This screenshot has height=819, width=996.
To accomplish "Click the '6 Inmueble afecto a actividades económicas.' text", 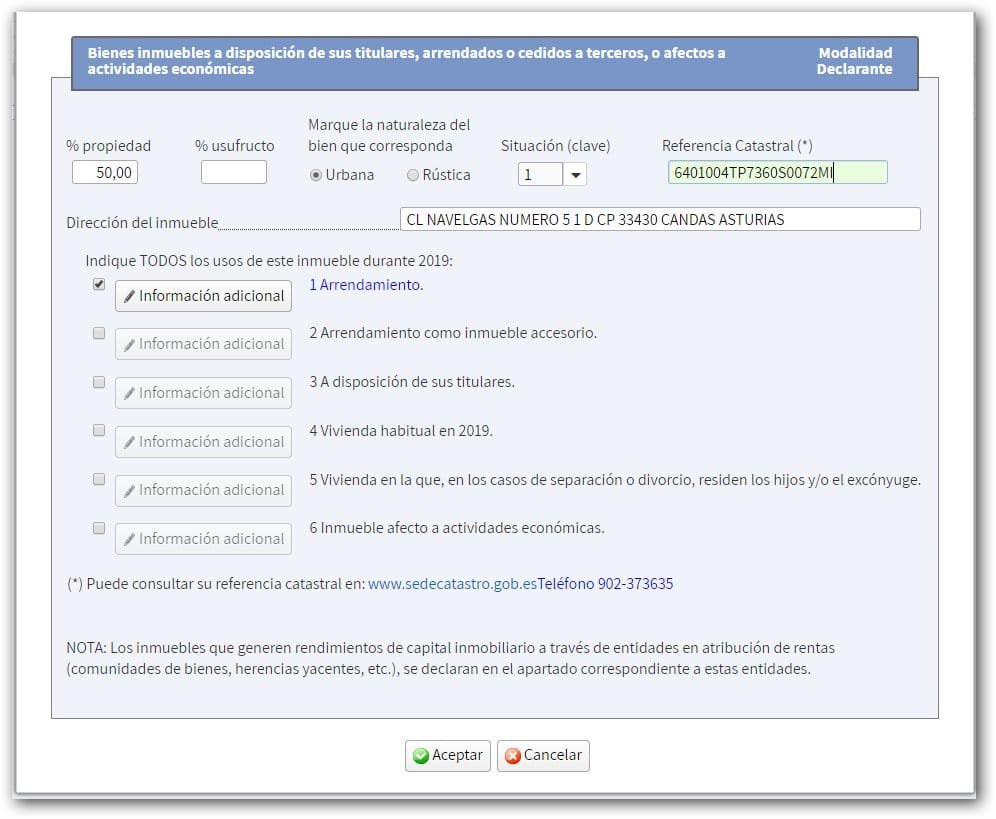I will click(x=457, y=528).
